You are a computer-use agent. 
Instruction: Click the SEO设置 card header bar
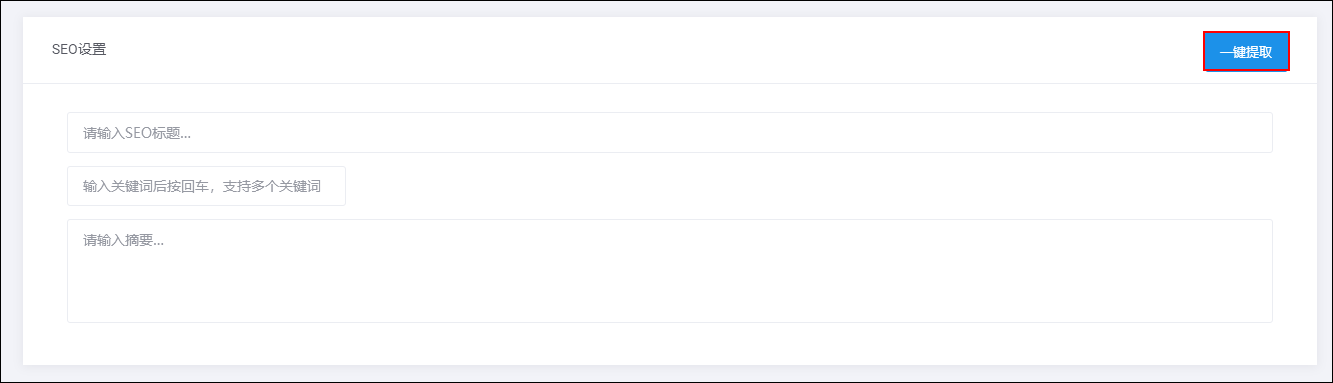click(669, 50)
